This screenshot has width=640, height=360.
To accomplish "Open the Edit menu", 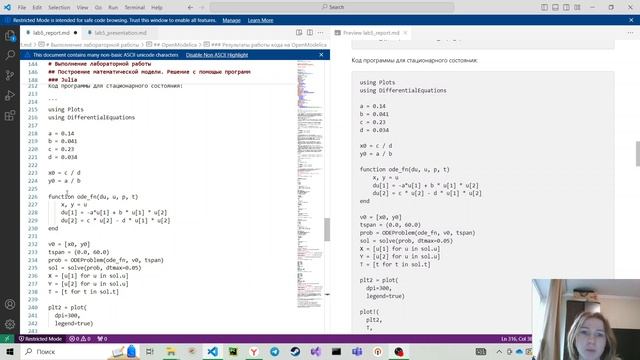I will (x=37, y=7).
